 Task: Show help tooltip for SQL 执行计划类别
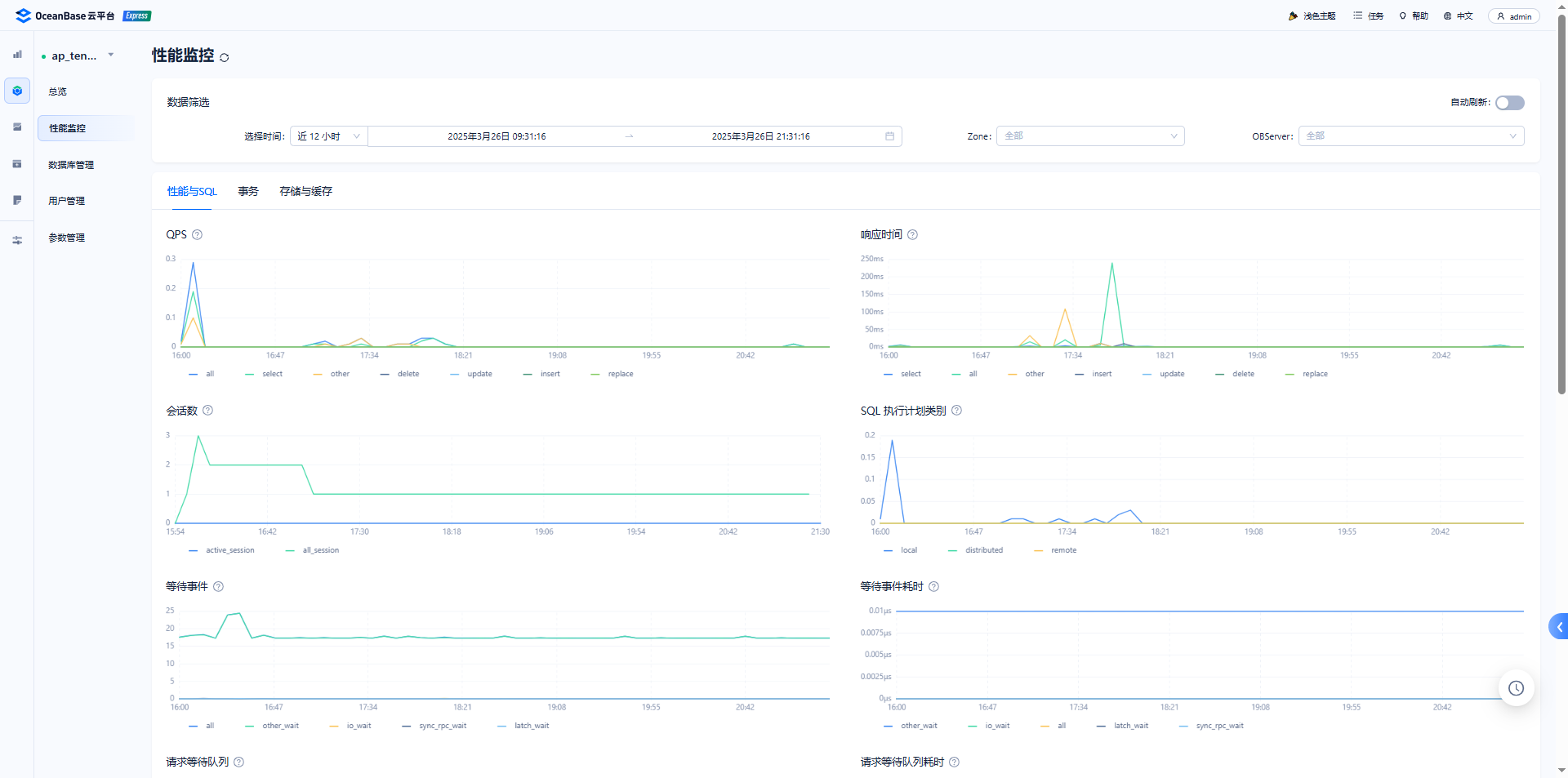click(956, 411)
